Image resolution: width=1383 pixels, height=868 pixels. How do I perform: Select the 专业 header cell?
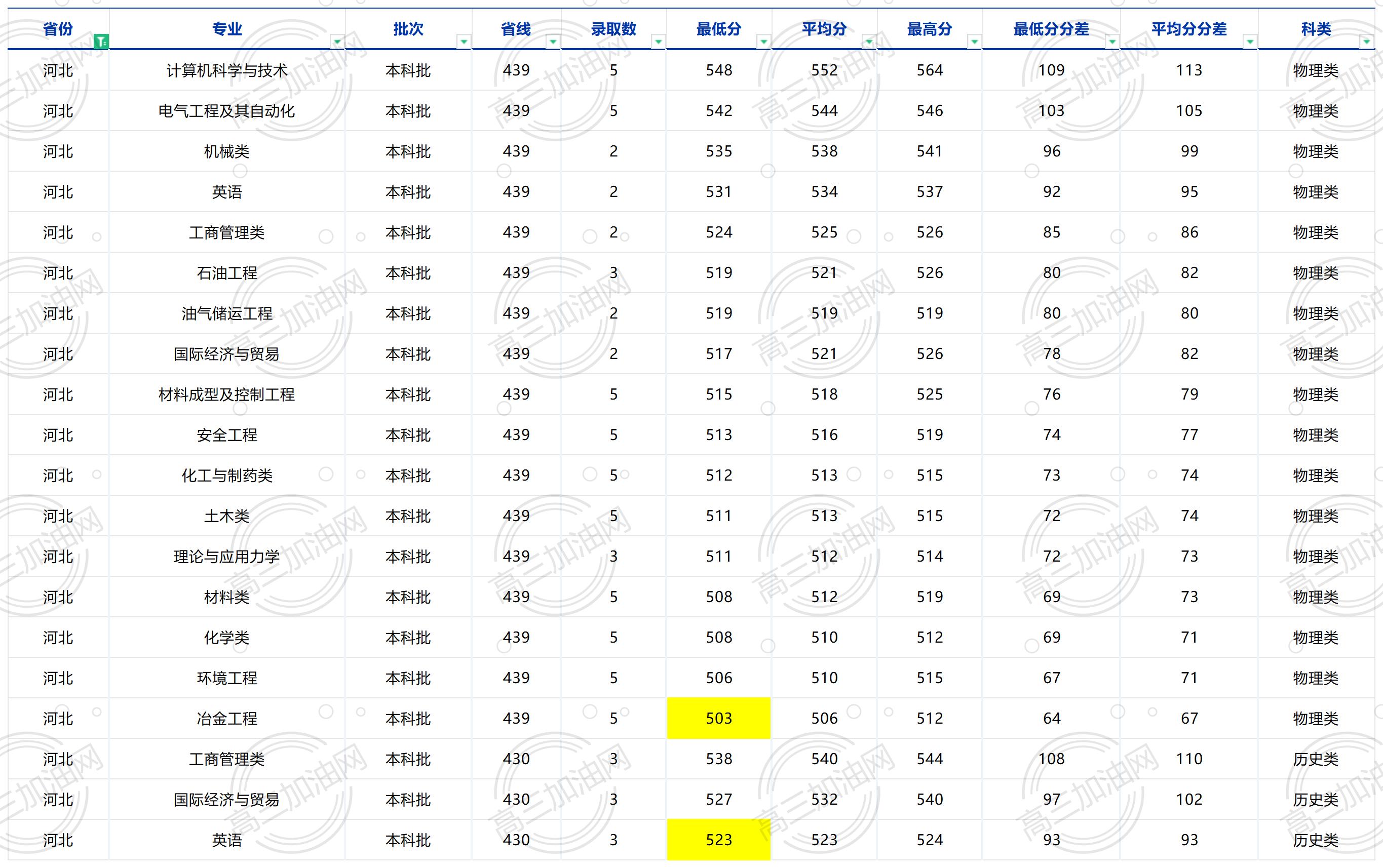227,29
